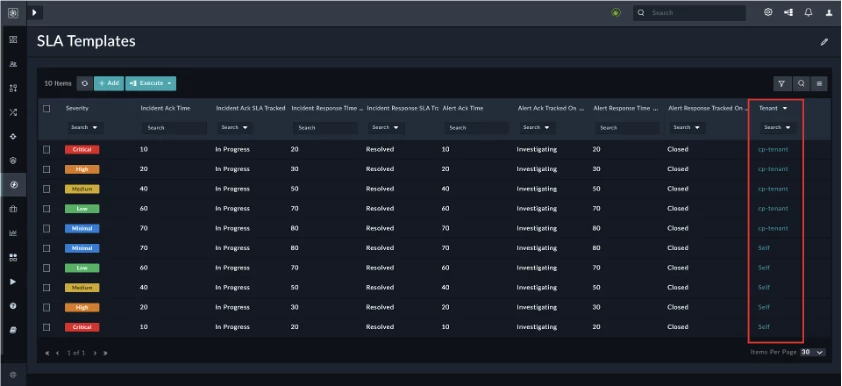This screenshot has width=842, height=386.
Task: Open Alert Ack Tracked On Search dropdown
Action: coord(537,128)
